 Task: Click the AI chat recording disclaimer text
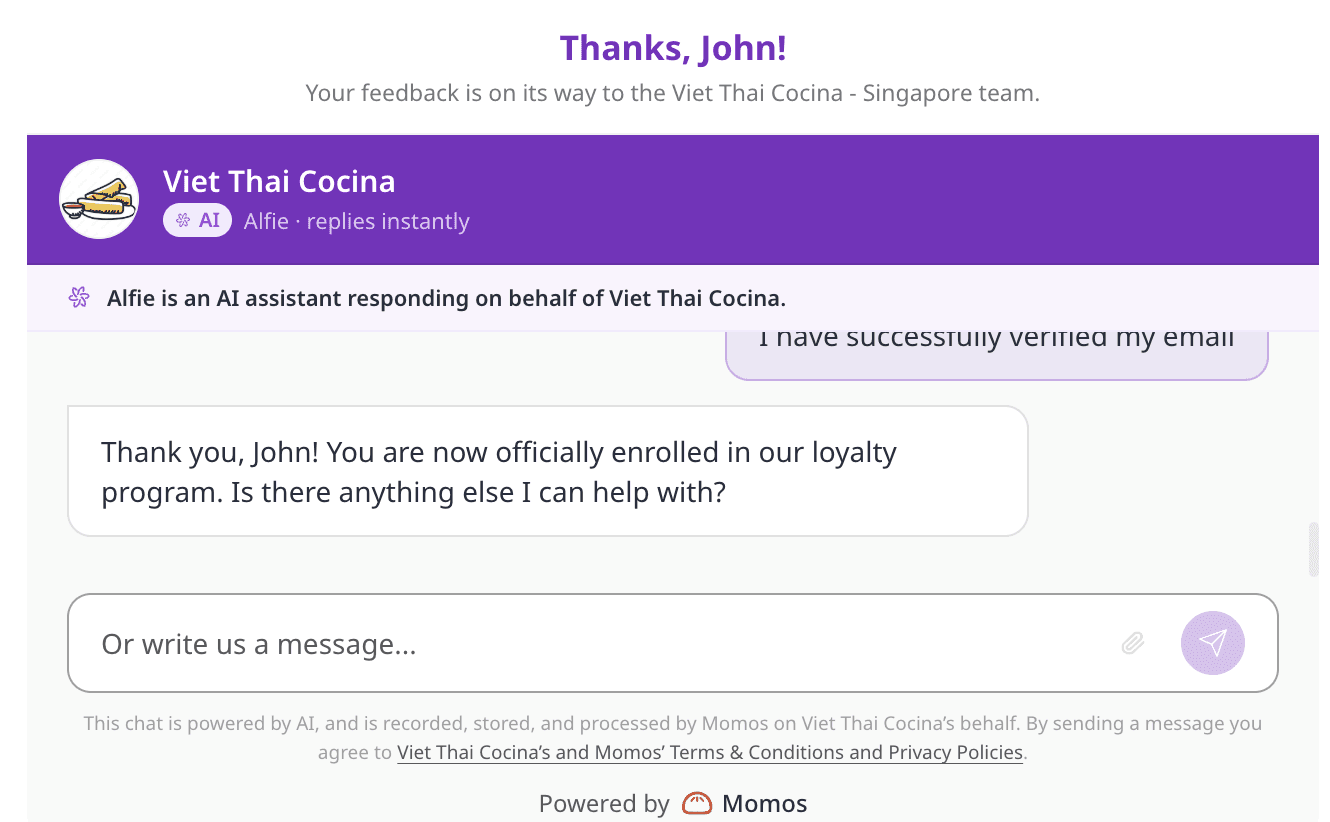673,737
